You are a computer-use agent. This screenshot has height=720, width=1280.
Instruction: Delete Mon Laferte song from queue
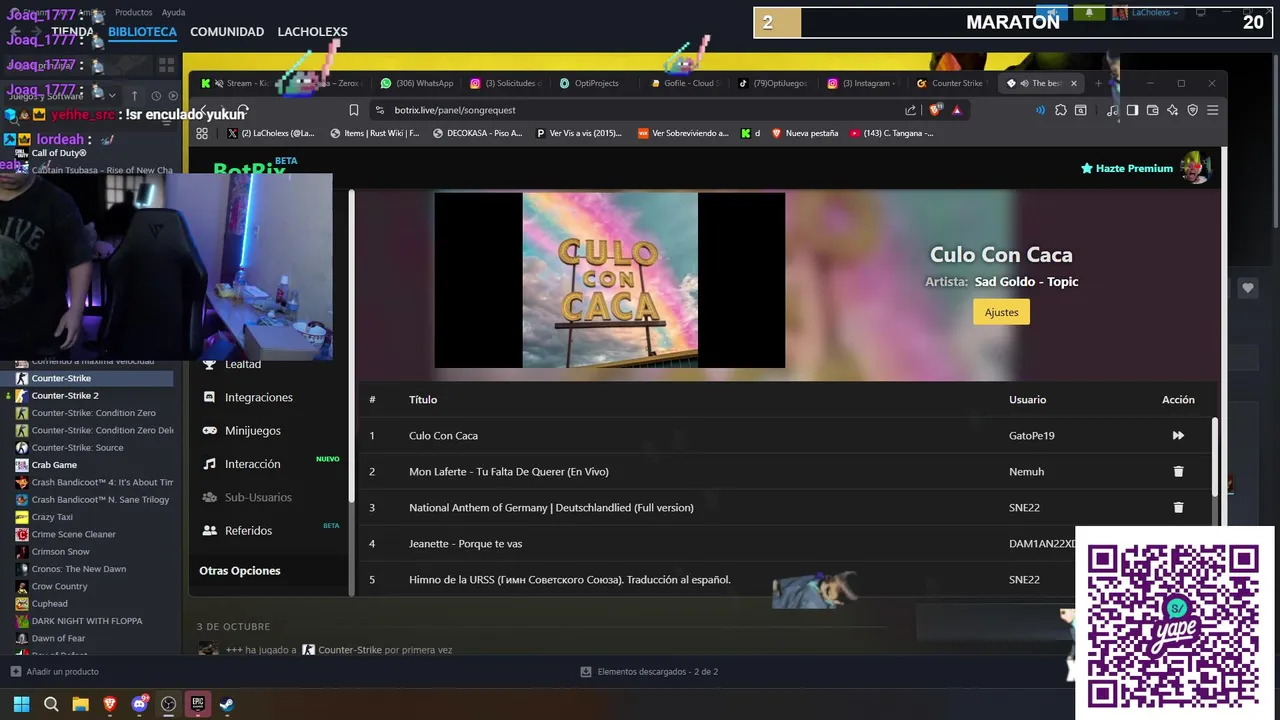pos(1178,471)
